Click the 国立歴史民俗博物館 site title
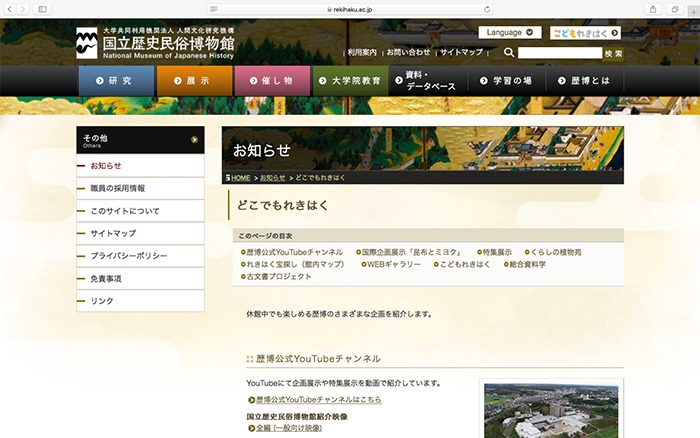This screenshot has width=700, height=438. tap(168, 43)
